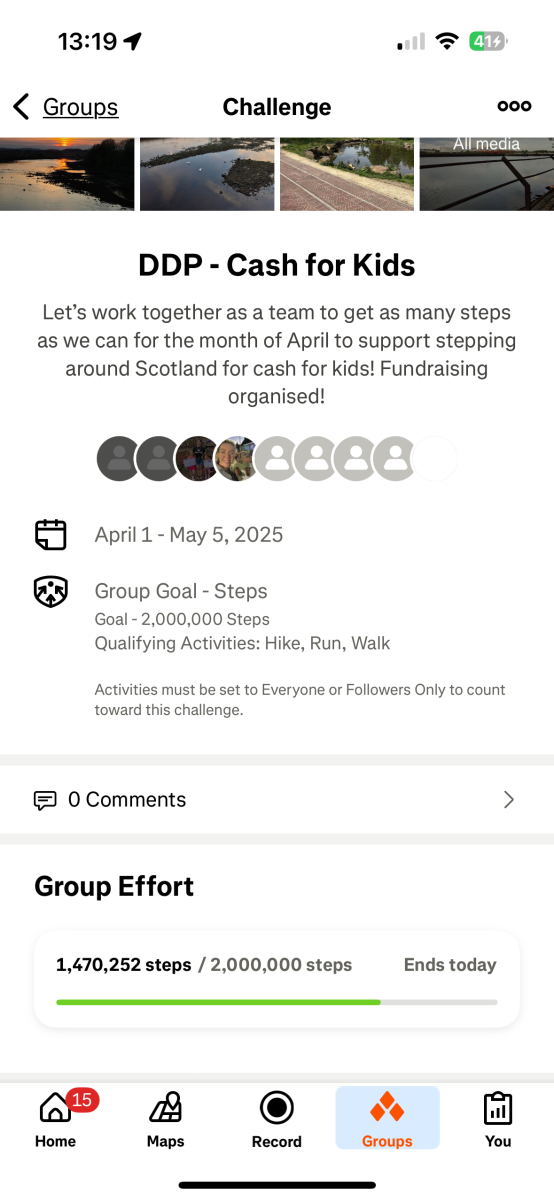554x1200 pixels.
Task: Tap the group goal shield badge icon
Action: [50, 591]
